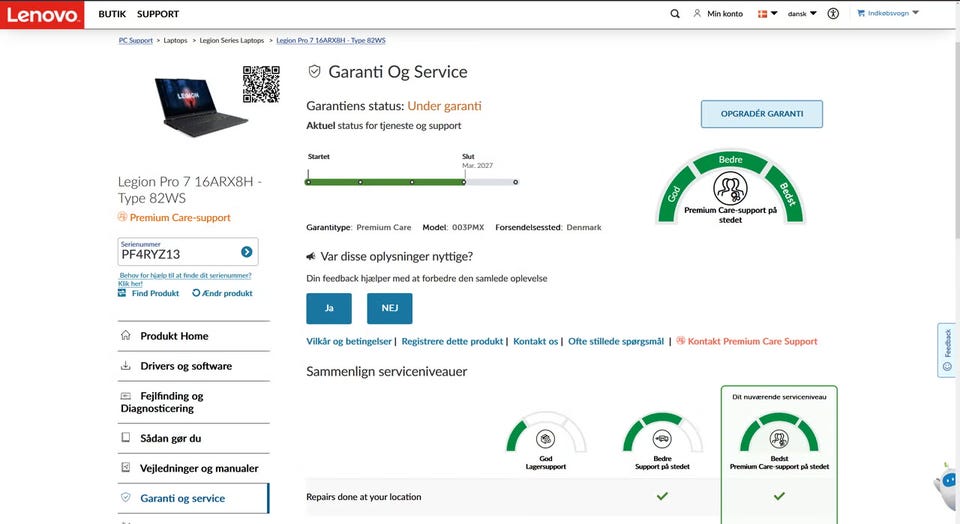Screen dimensions: 960x524
Task: Click the Min konto user icon
Action: pos(697,13)
